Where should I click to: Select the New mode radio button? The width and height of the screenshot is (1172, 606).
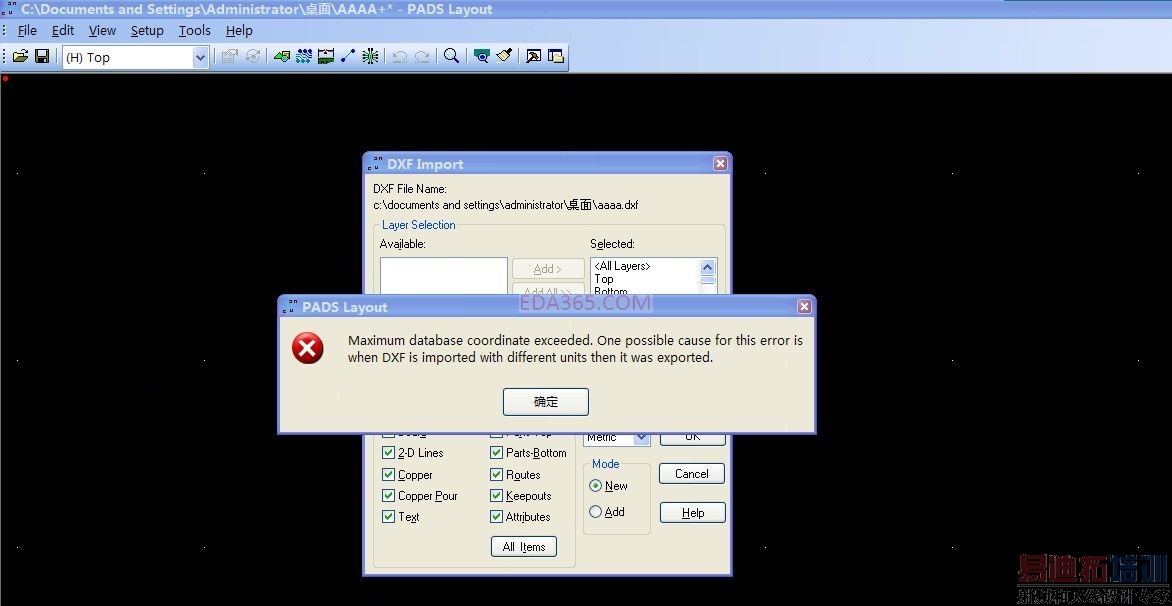click(596, 486)
